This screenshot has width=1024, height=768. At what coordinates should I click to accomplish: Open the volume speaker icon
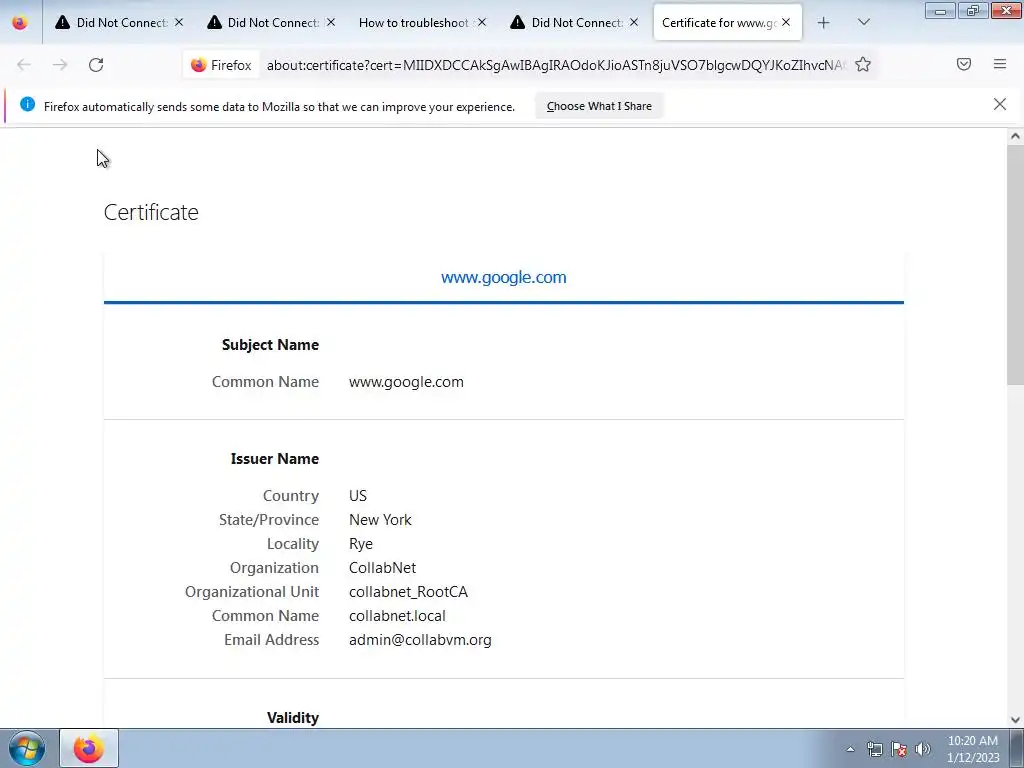pyautogui.click(x=923, y=749)
